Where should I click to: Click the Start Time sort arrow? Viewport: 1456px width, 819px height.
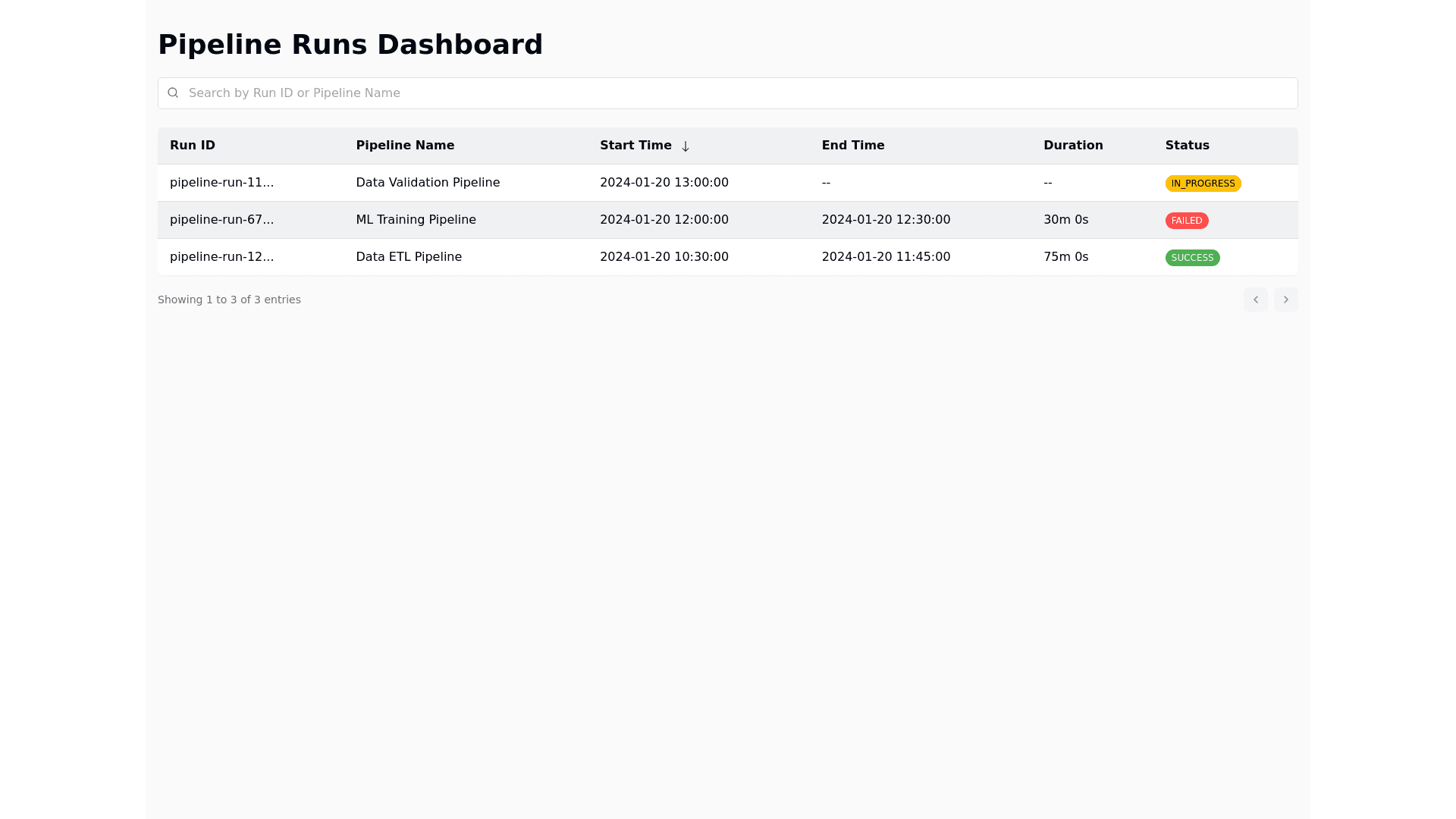click(686, 146)
